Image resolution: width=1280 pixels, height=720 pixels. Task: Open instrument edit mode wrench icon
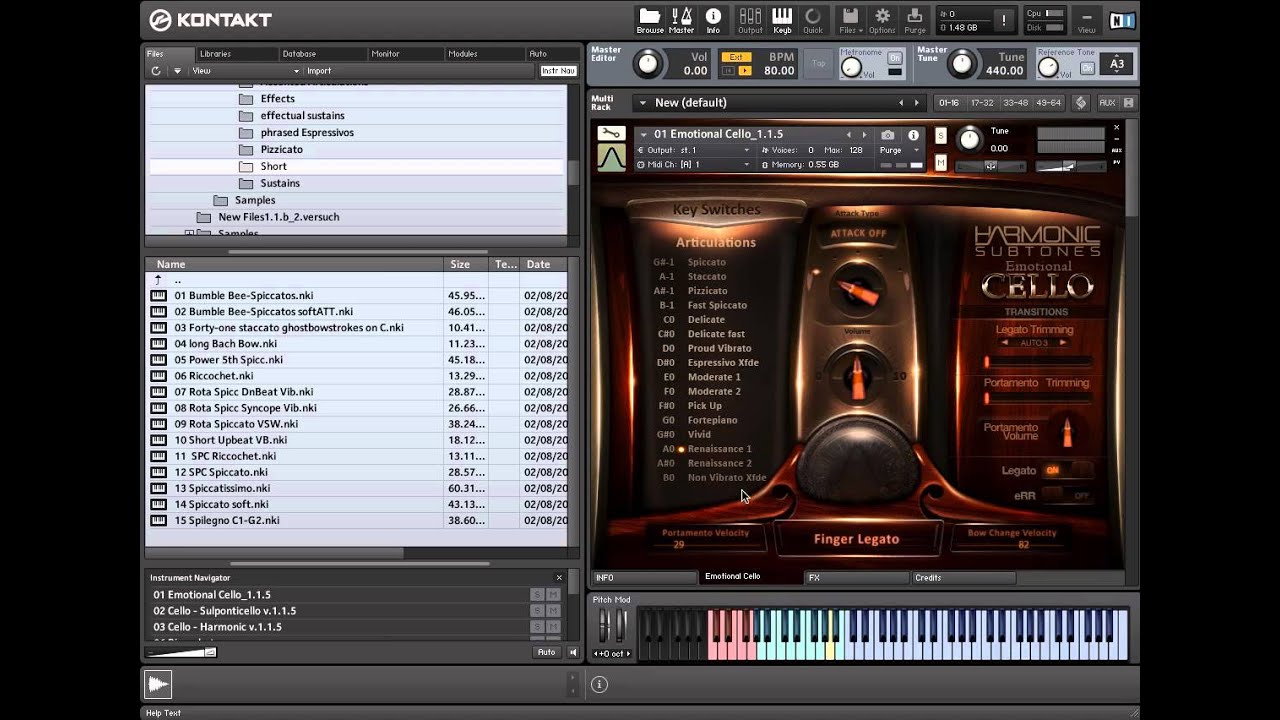611,134
